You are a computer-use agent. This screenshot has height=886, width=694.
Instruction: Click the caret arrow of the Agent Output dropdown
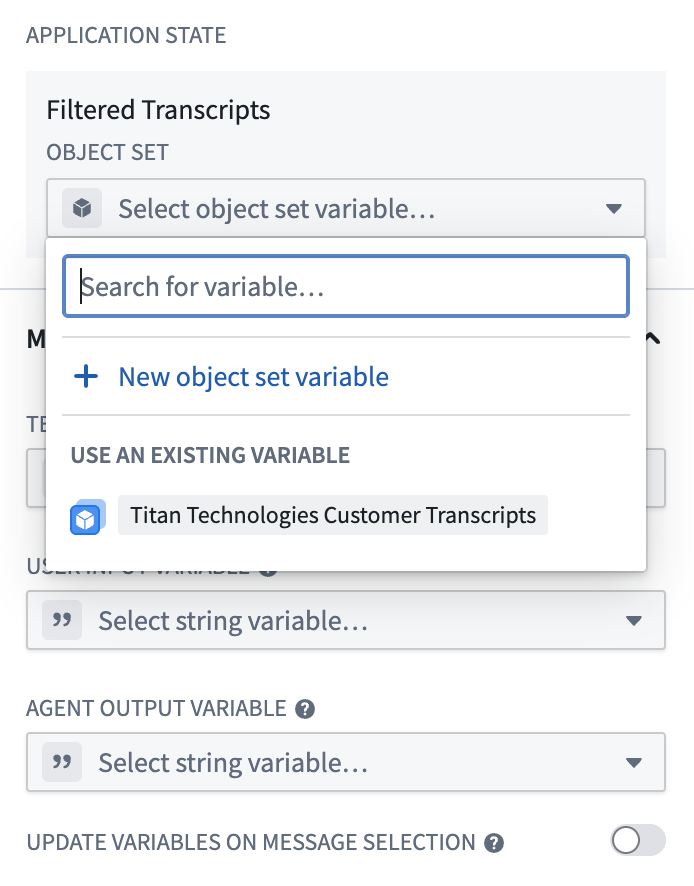coord(634,763)
